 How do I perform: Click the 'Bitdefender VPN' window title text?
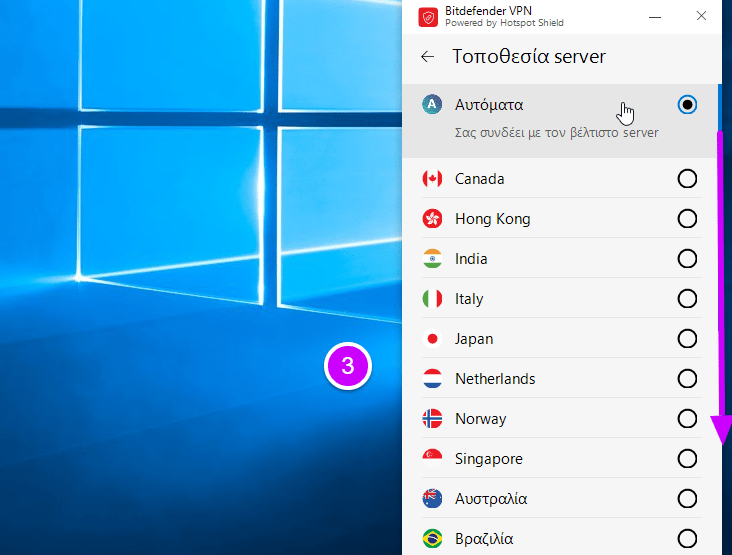point(488,11)
